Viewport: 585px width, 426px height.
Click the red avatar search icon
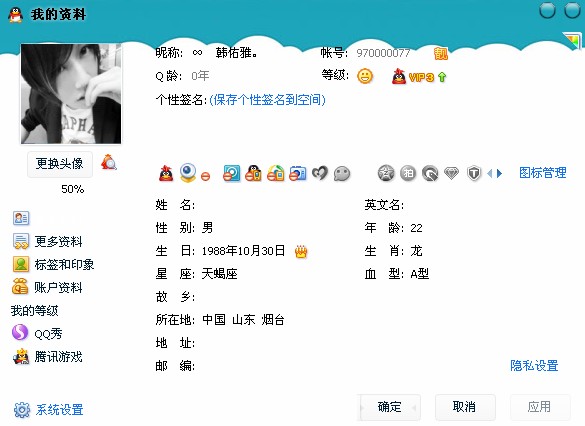[x=109, y=162]
